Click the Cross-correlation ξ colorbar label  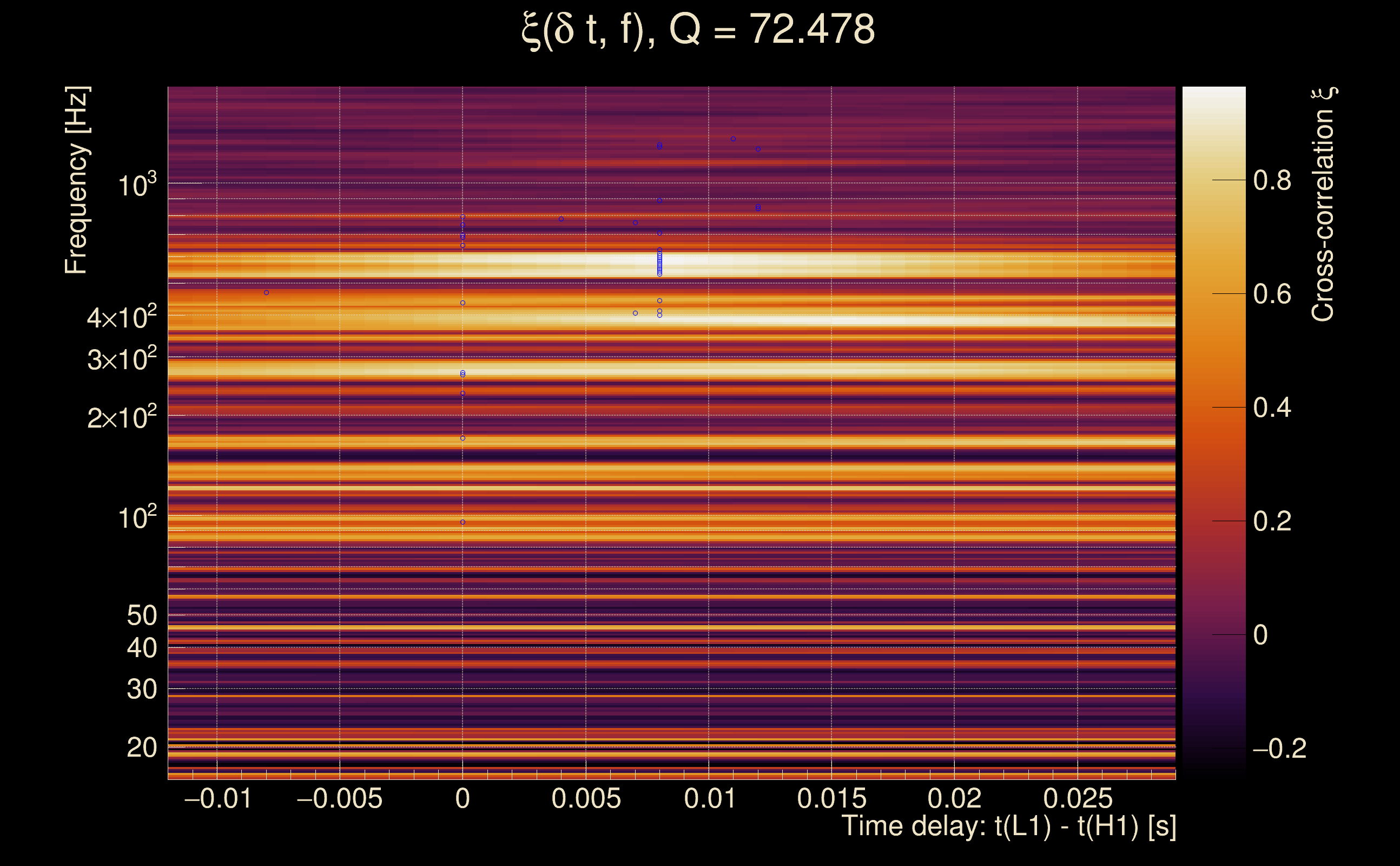point(1323,205)
